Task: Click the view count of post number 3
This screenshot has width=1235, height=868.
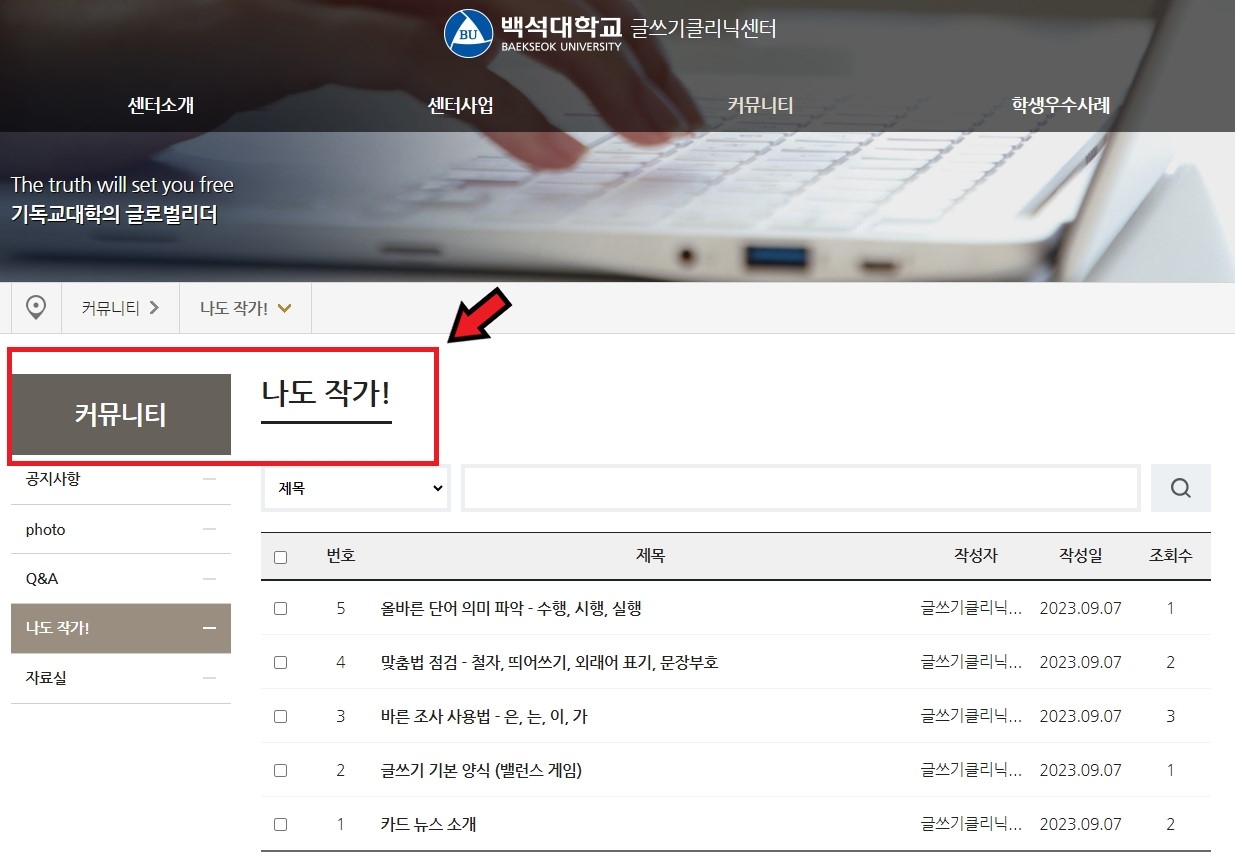Action: point(1171,716)
